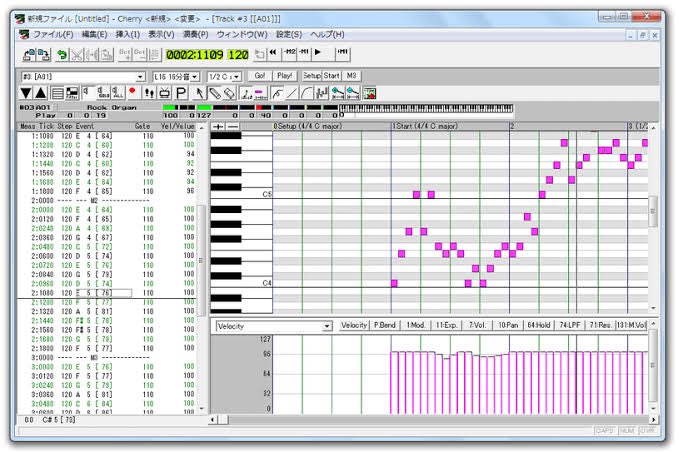
Task: Select the eraser tool
Action: (x=230, y=93)
